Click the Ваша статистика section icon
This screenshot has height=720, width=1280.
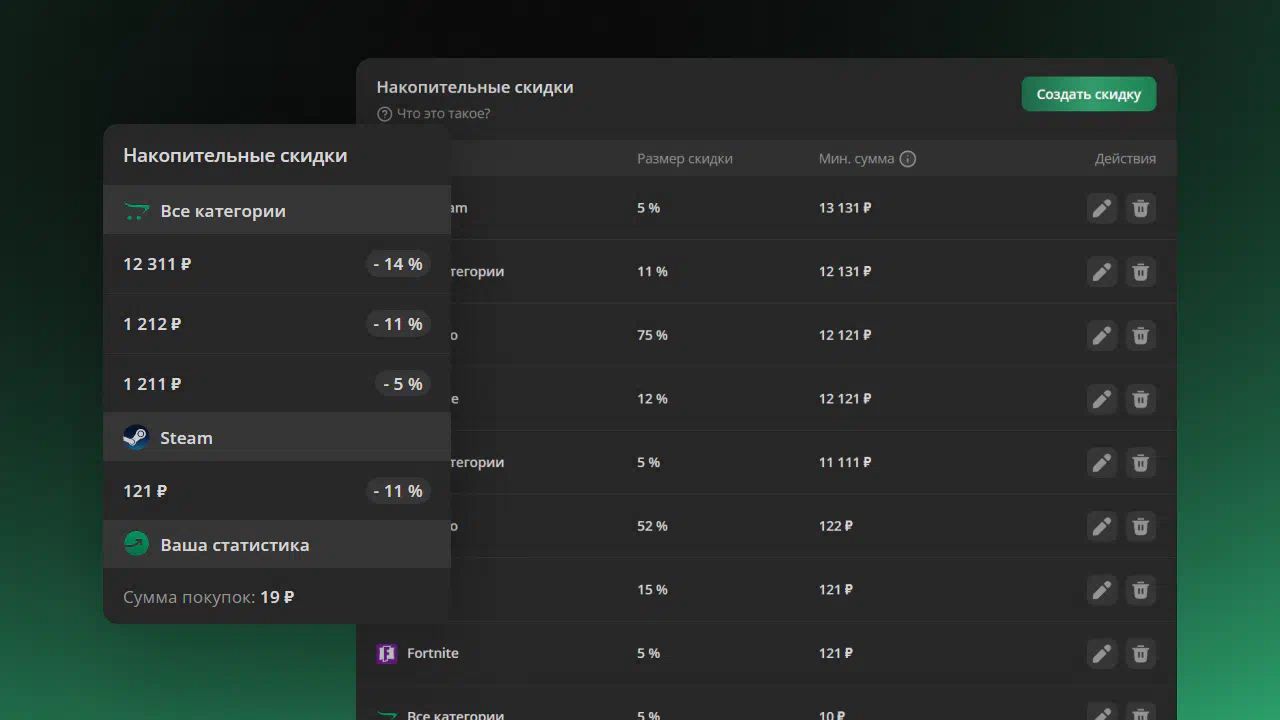[x=136, y=544]
